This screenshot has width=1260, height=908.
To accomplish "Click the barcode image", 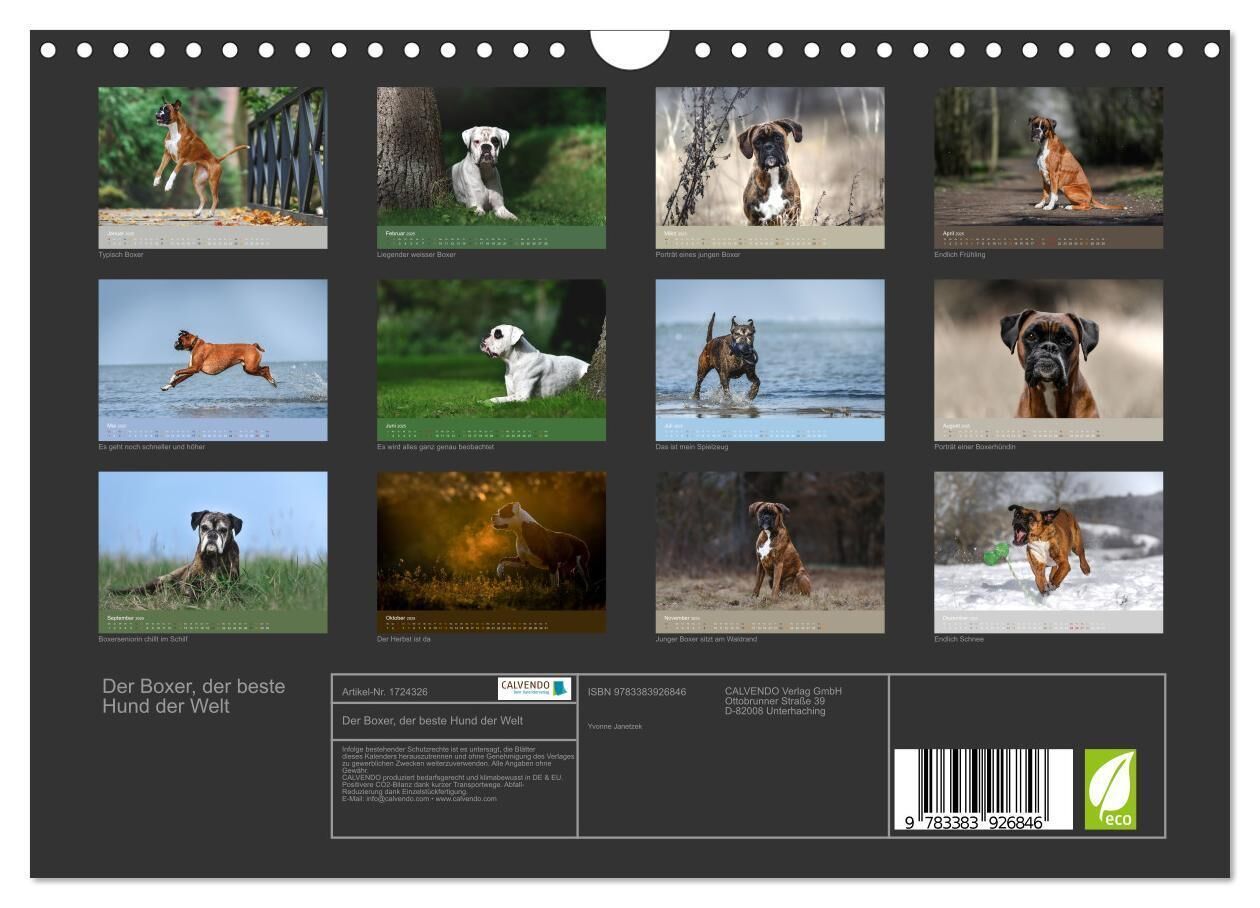I will tap(982, 790).
